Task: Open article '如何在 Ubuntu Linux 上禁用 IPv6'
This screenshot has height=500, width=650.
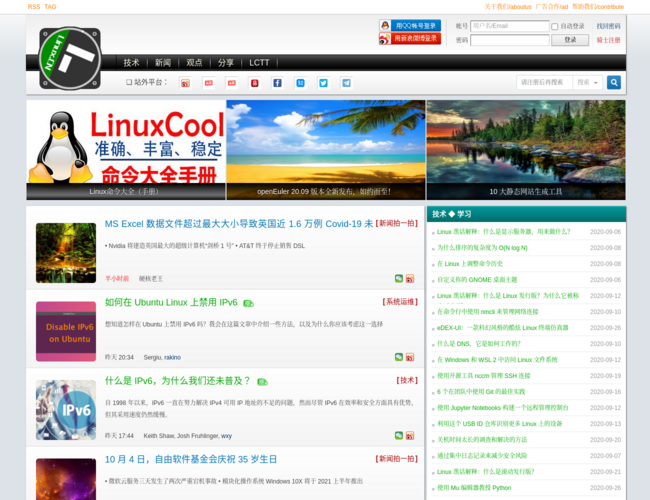Action: 171,302
